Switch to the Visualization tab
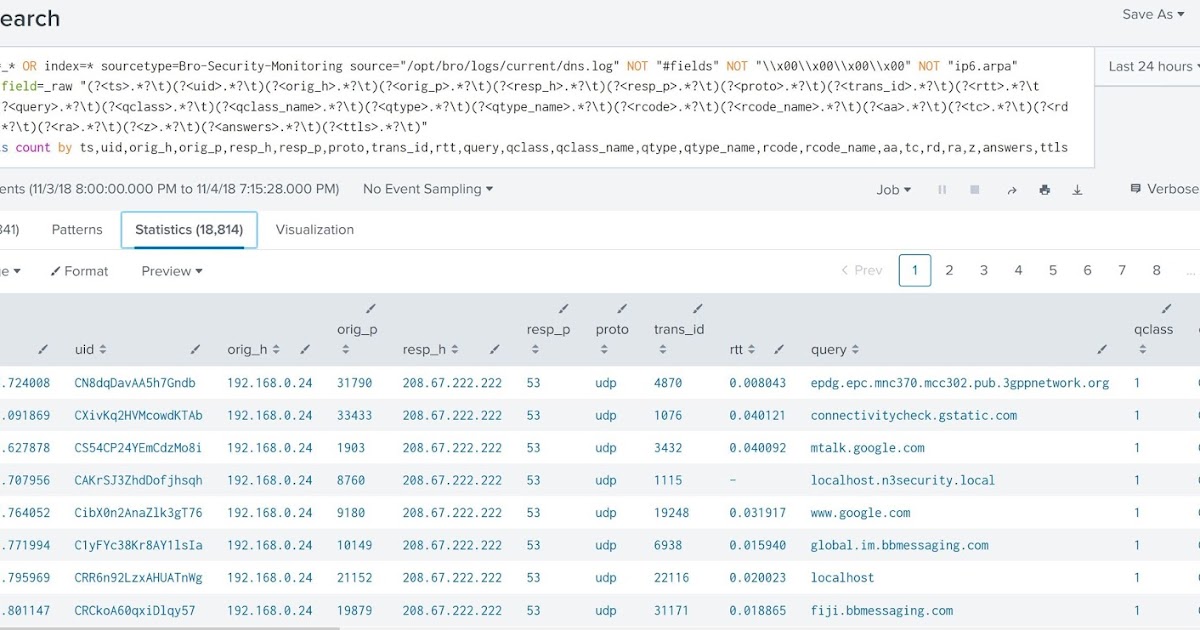The height and width of the screenshot is (630, 1200). pos(315,229)
